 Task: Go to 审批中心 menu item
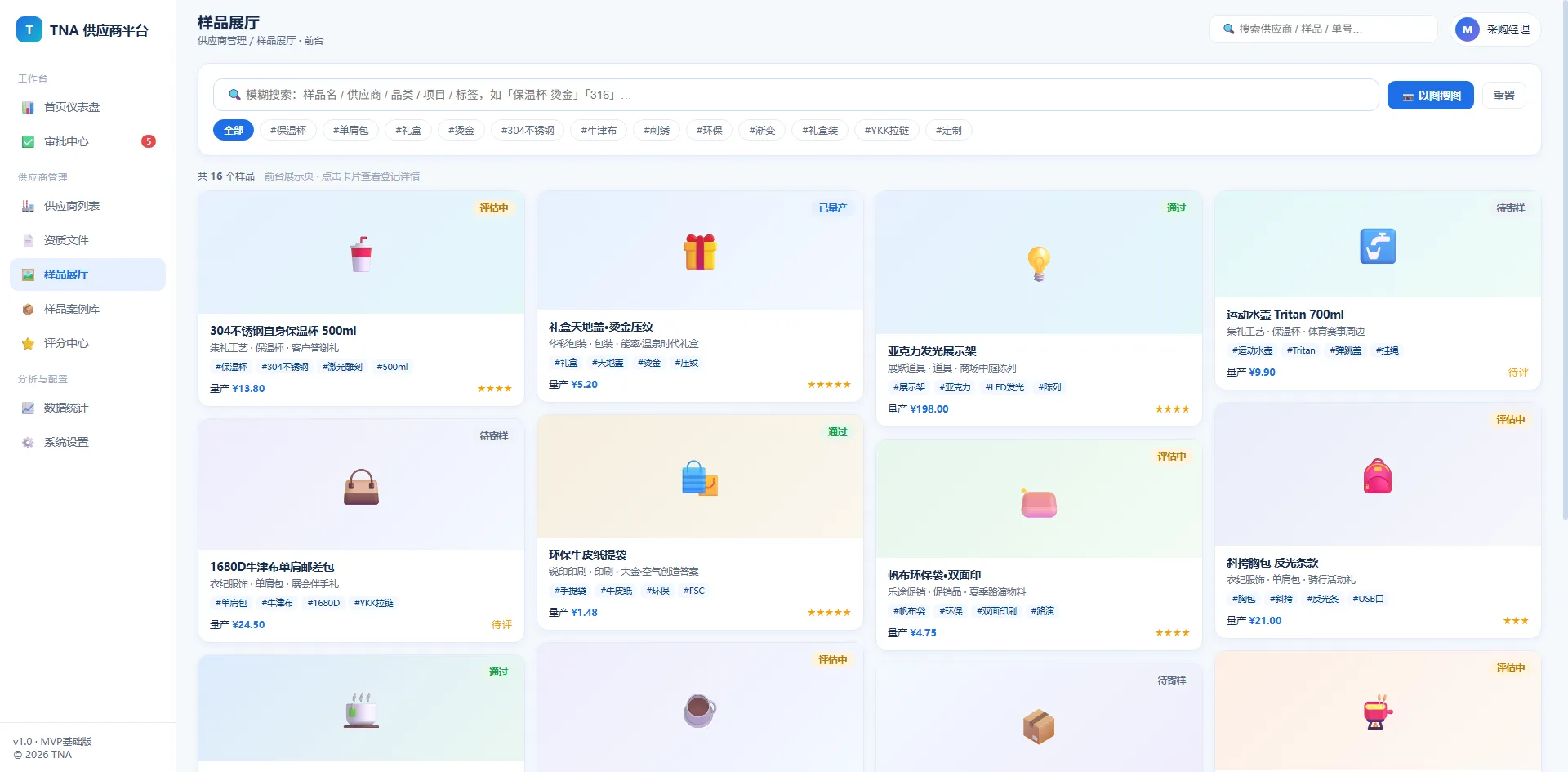(x=87, y=142)
